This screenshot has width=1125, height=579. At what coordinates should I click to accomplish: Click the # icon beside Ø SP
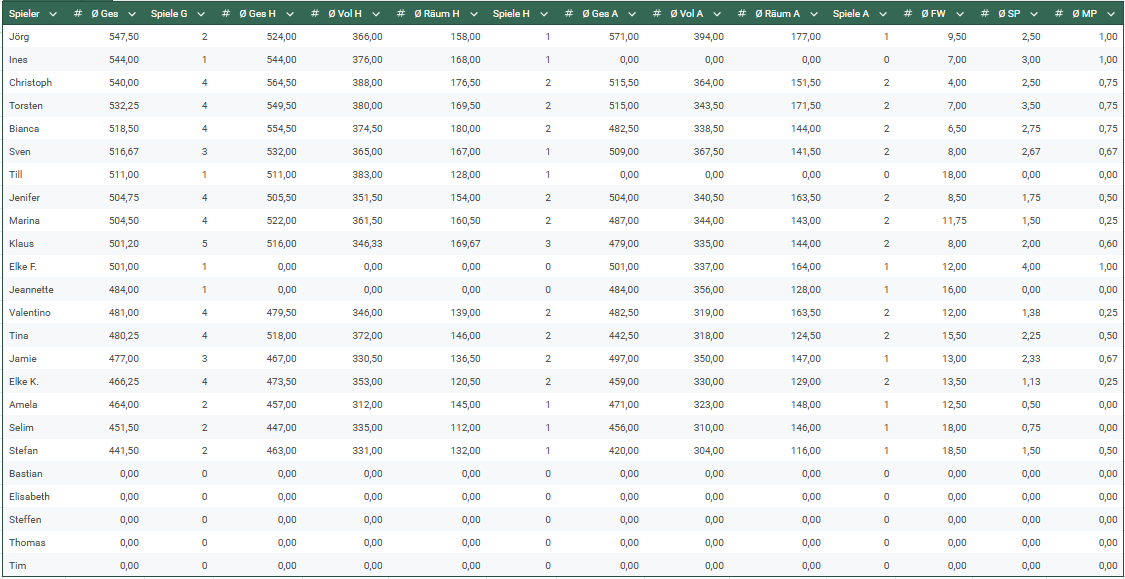point(985,14)
